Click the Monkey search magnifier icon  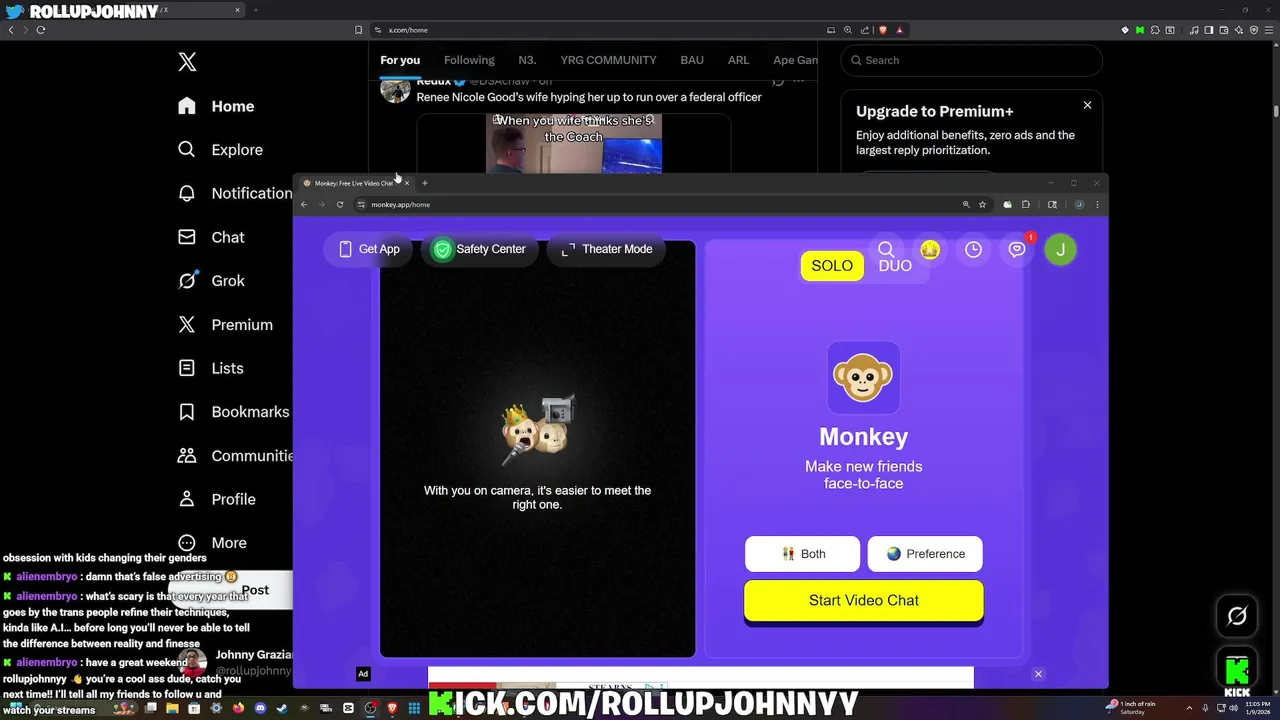pyautogui.click(x=886, y=249)
